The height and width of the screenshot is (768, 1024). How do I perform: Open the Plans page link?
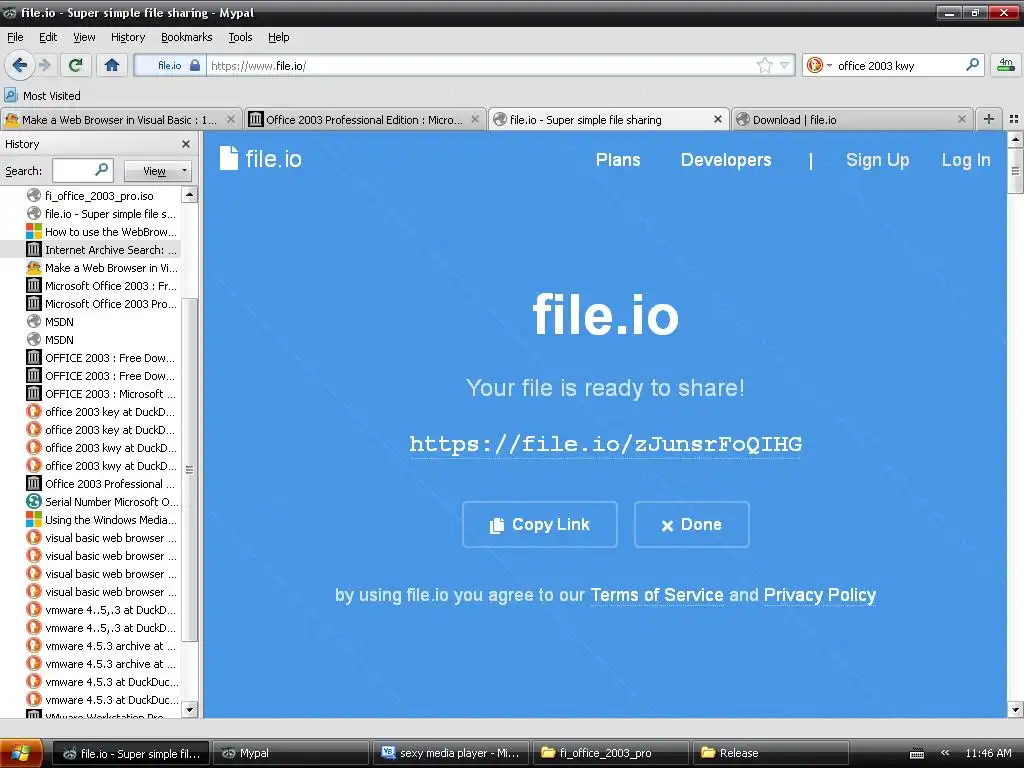tap(618, 160)
